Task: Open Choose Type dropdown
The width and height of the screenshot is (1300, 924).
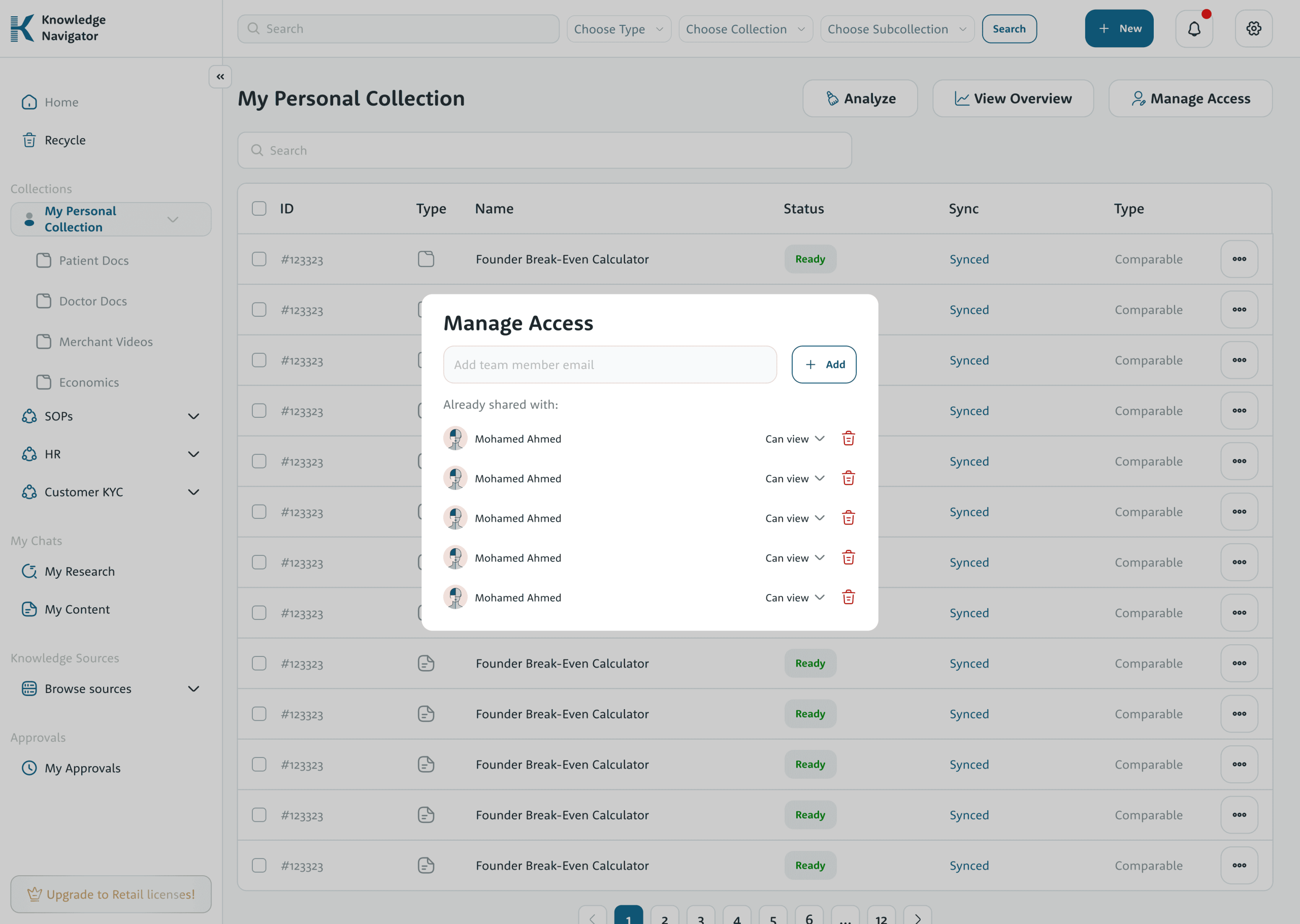Action: (619, 29)
